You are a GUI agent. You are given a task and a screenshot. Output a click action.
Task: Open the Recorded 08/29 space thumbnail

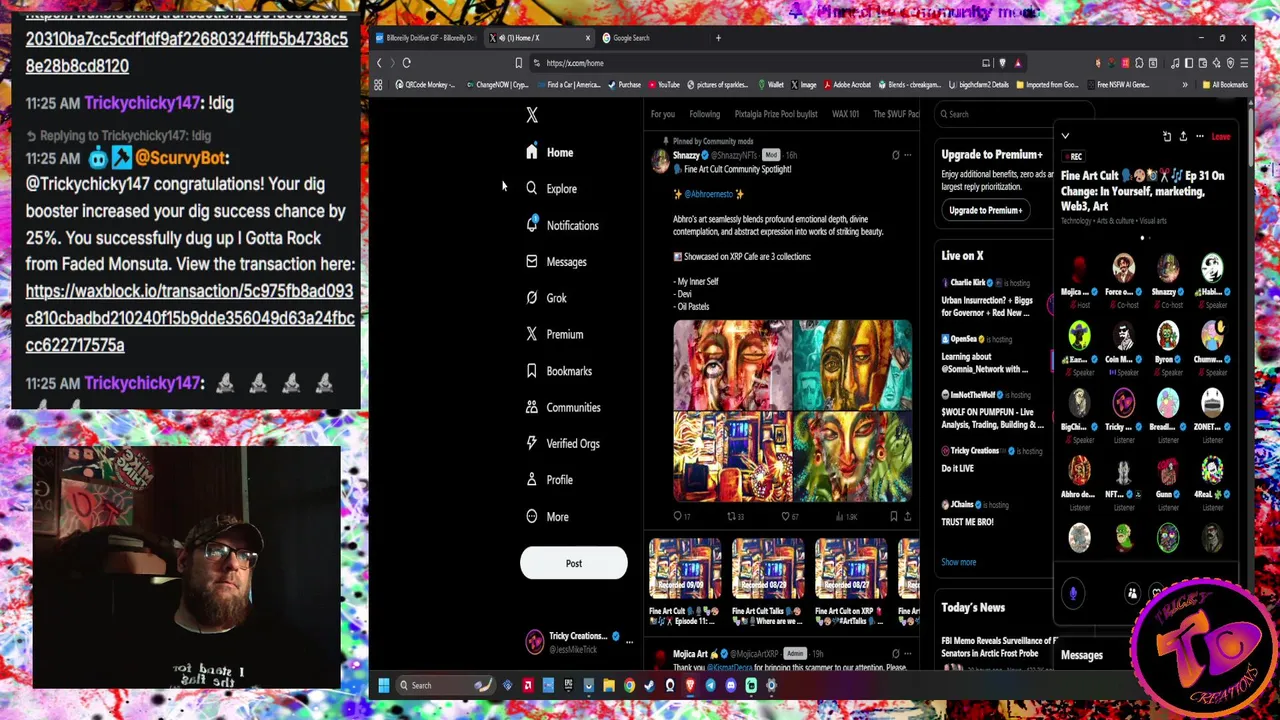point(767,571)
